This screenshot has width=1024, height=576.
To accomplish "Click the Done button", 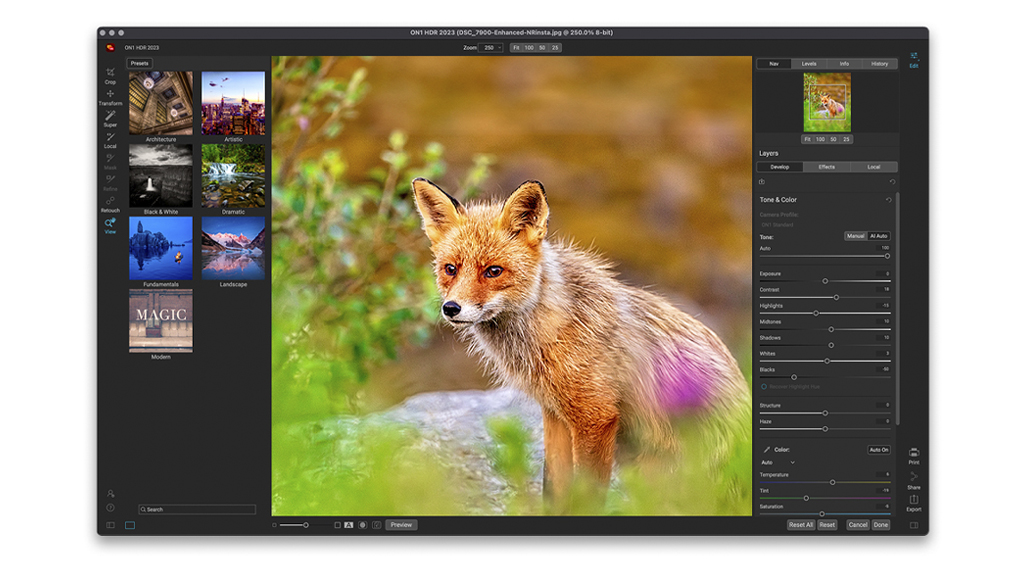I will coord(880,525).
